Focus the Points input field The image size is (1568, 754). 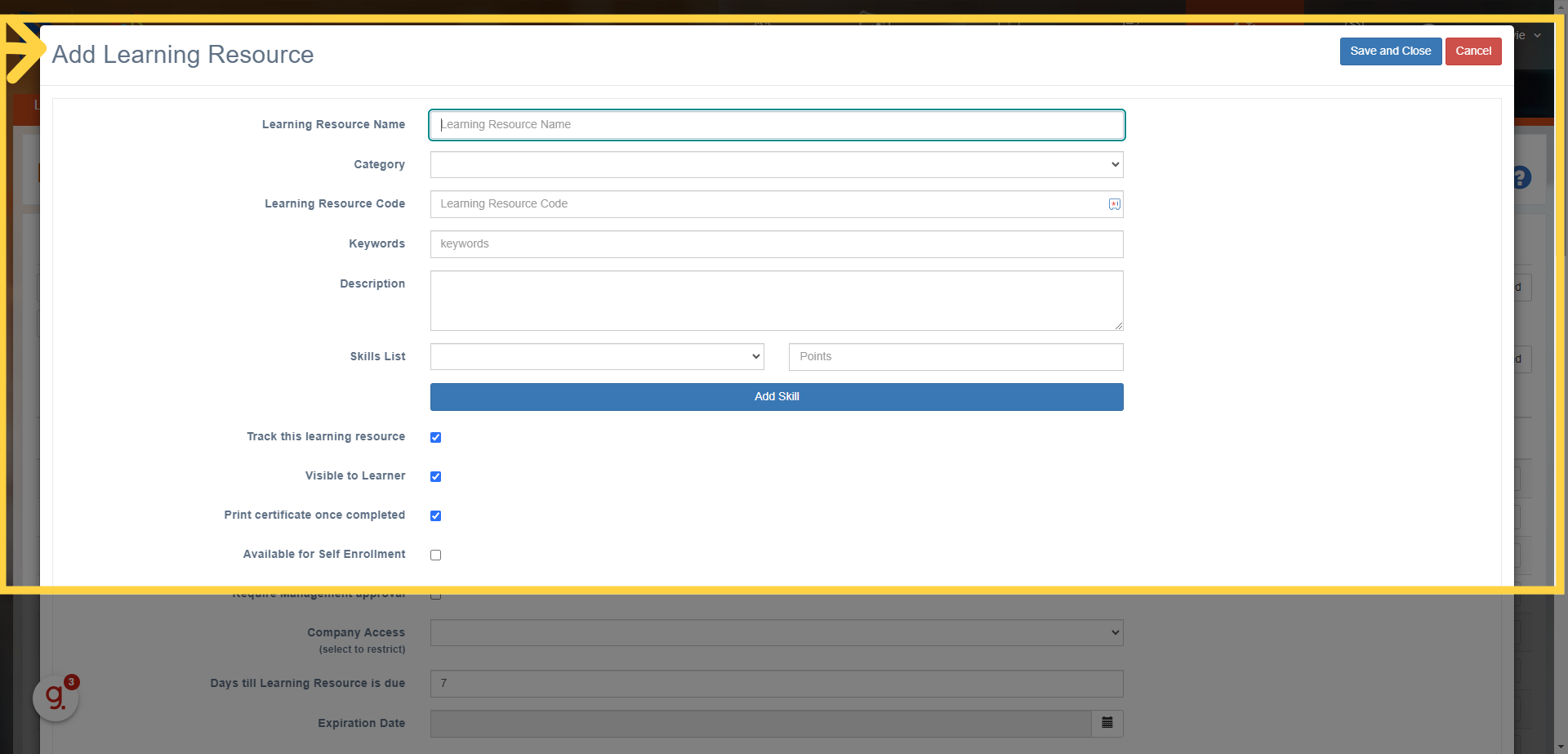pos(956,356)
